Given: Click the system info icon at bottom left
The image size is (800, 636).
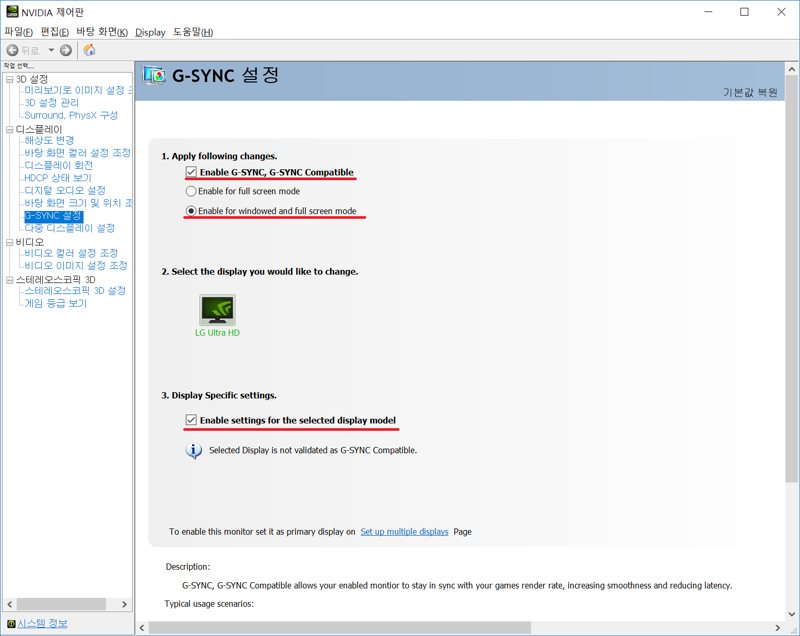Looking at the screenshot, I should (11, 624).
